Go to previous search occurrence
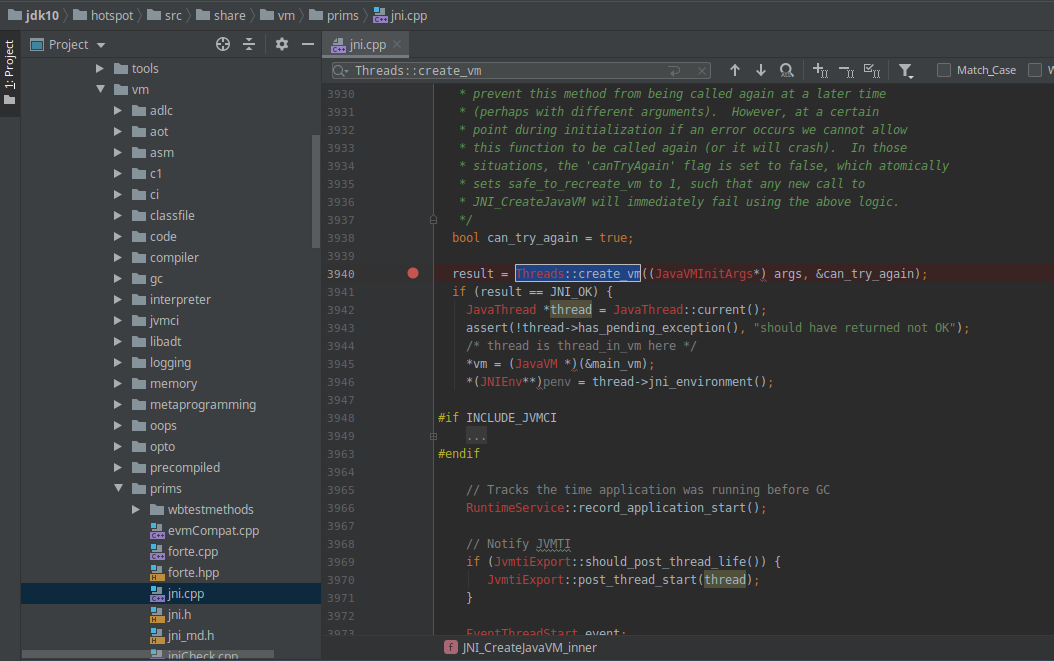1054x661 pixels. [735, 70]
